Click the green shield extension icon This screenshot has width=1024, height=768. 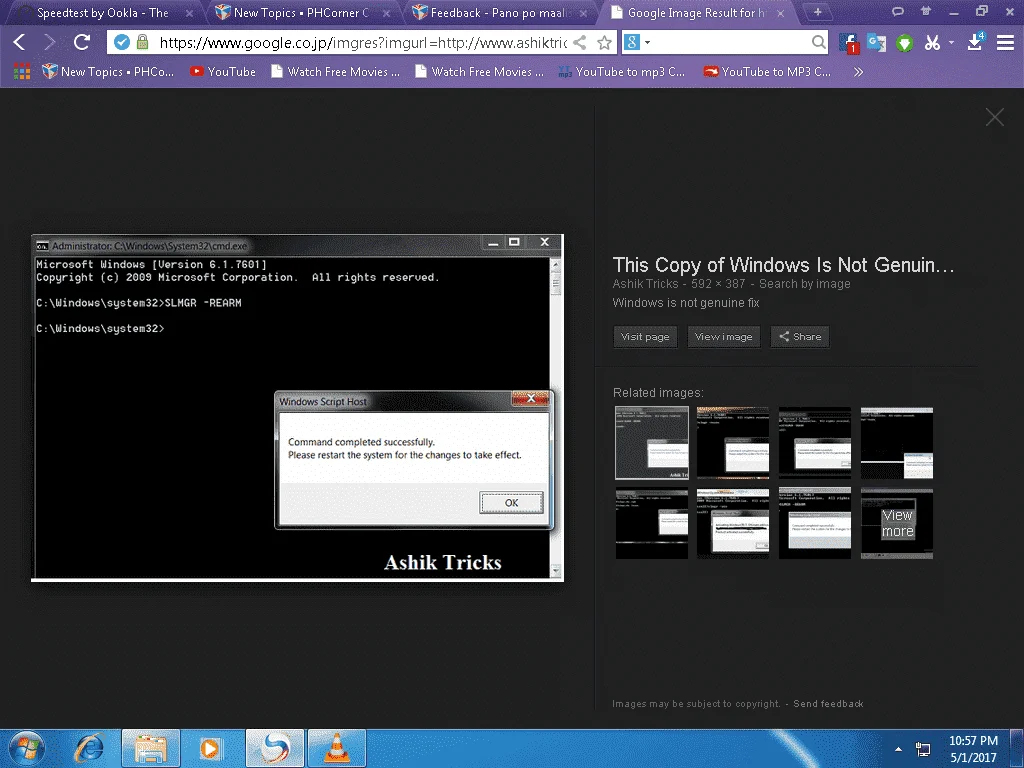(x=904, y=44)
